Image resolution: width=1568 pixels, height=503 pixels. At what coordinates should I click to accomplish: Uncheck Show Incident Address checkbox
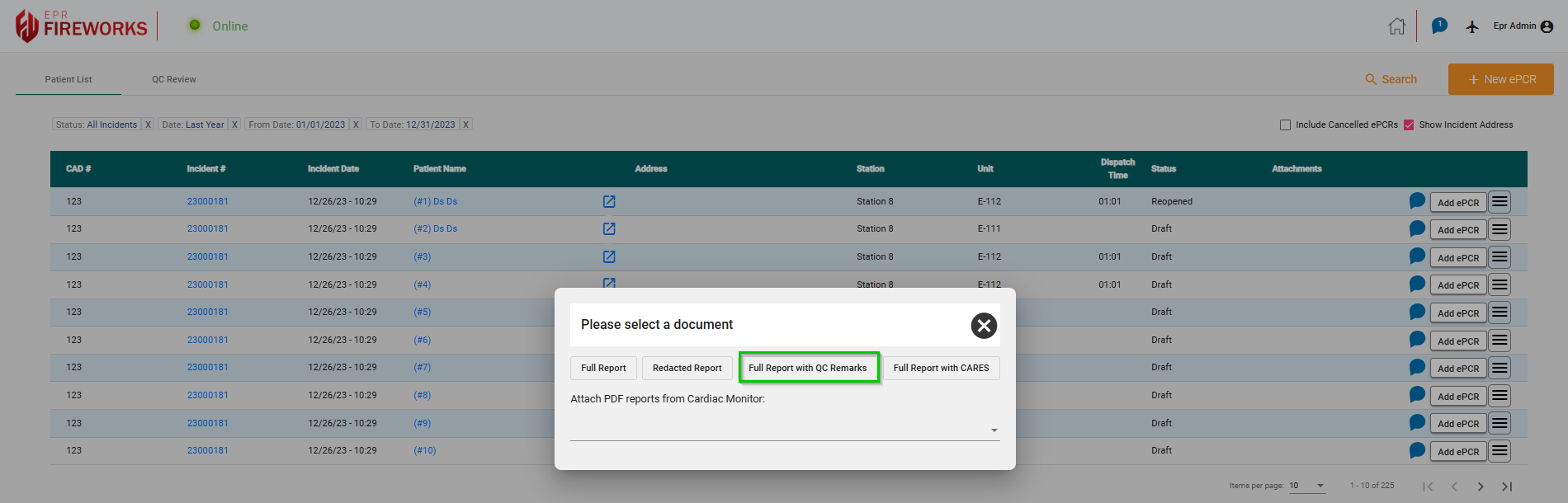(x=1409, y=125)
